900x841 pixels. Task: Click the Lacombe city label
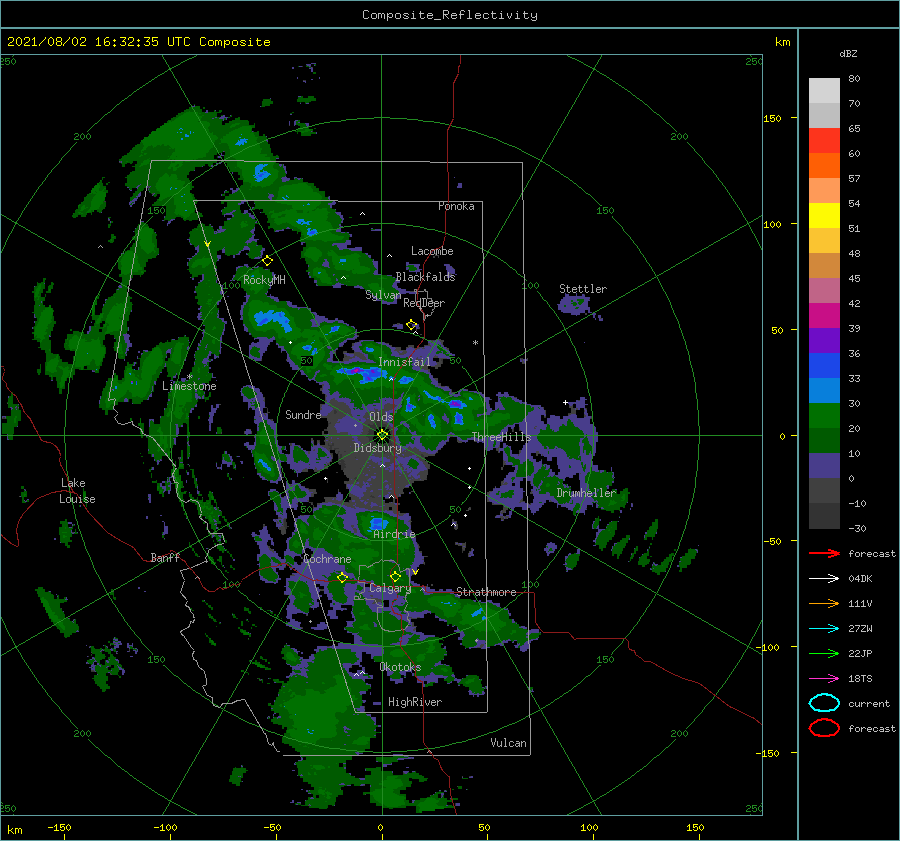point(432,251)
